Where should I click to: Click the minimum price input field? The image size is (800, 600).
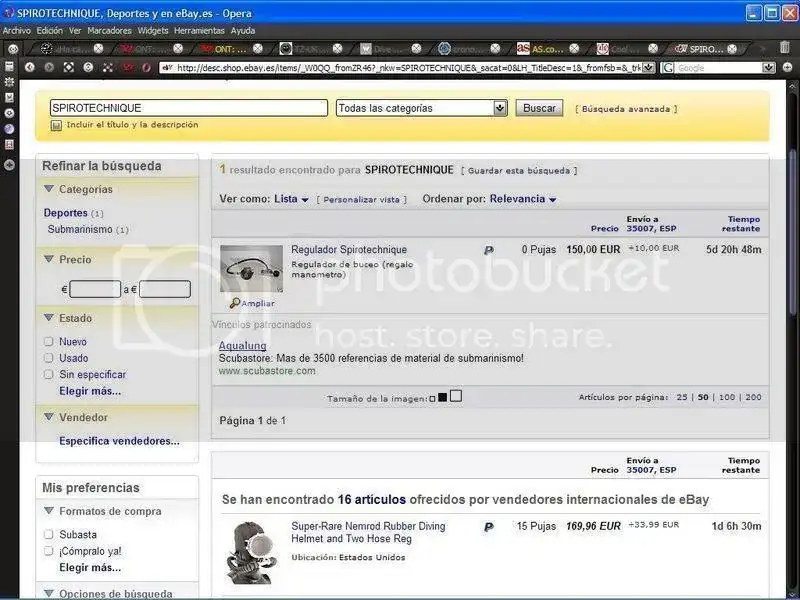(95, 289)
